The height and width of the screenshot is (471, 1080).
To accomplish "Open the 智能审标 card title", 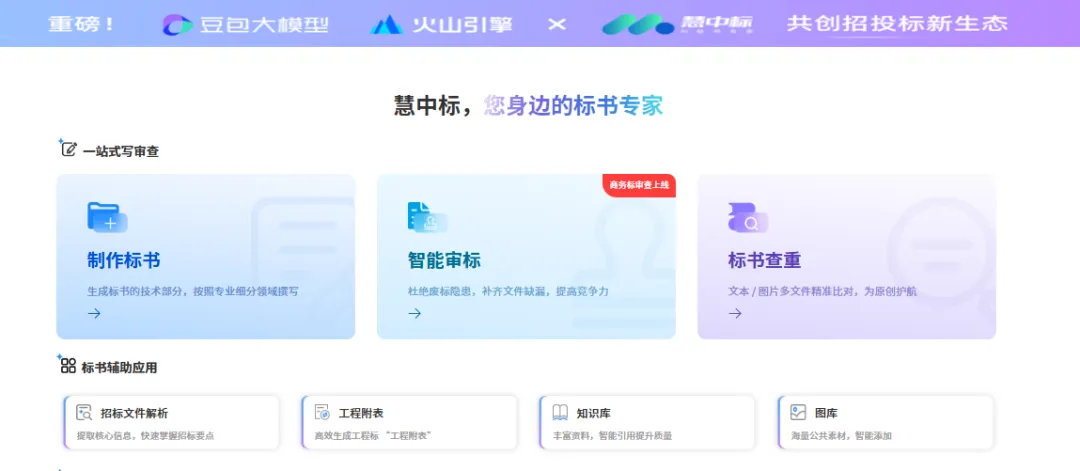I will (444, 261).
